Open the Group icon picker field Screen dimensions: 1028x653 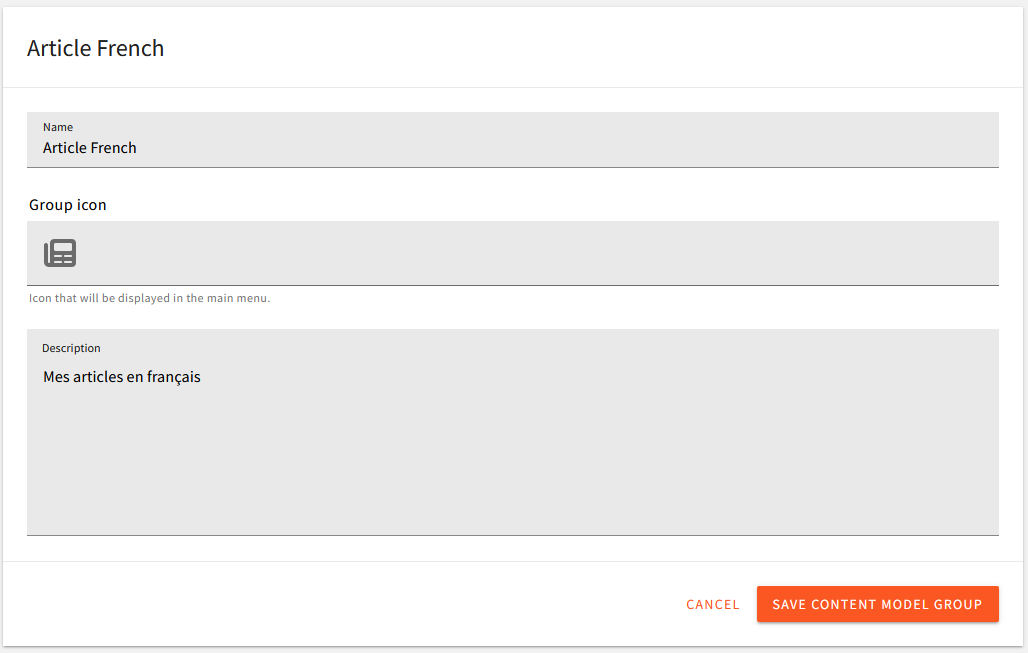point(512,253)
